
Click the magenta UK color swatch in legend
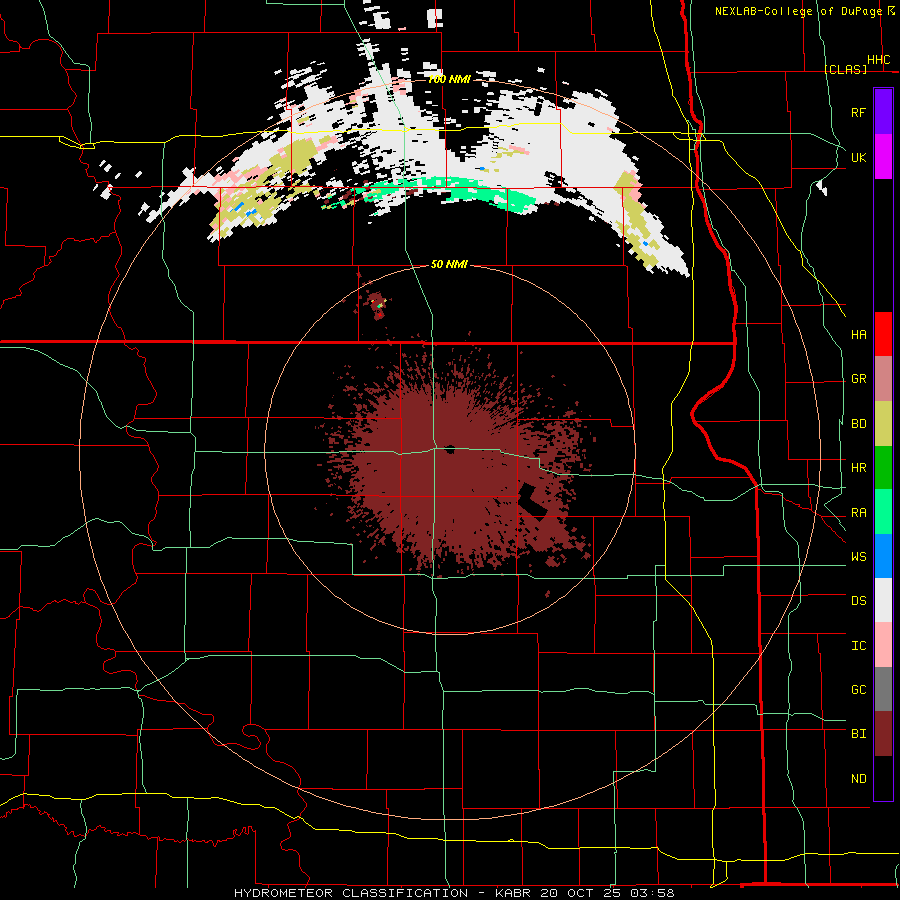coord(883,157)
